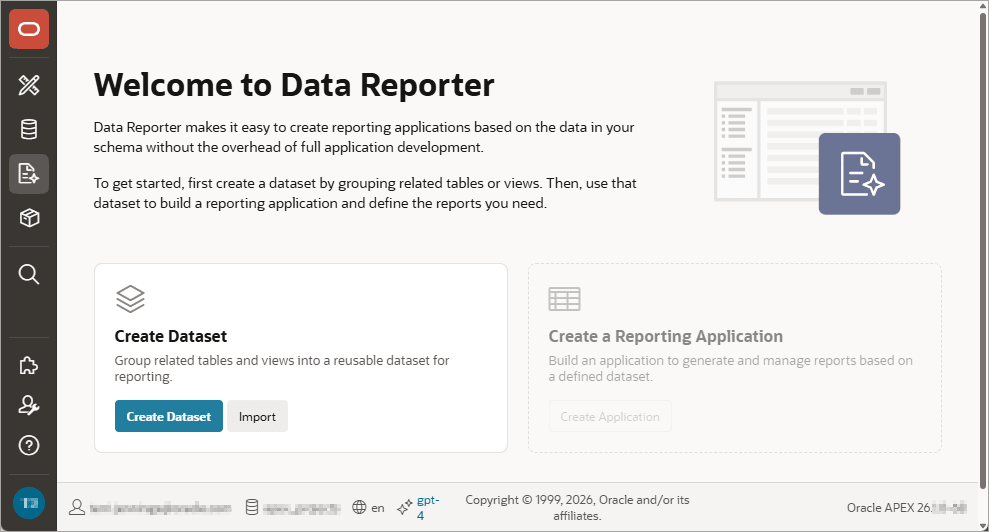Click the vertical scrollbar thumb
Screen dimensions: 989x532
983,252
